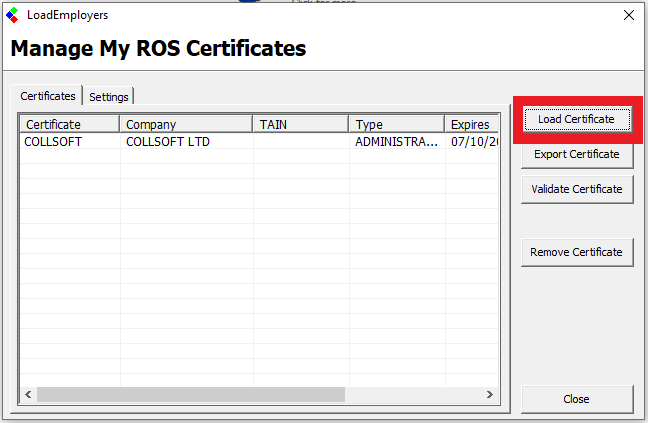Click the horizontal scrollbar right arrow
Screen dimensions: 648x423
(x=489, y=394)
